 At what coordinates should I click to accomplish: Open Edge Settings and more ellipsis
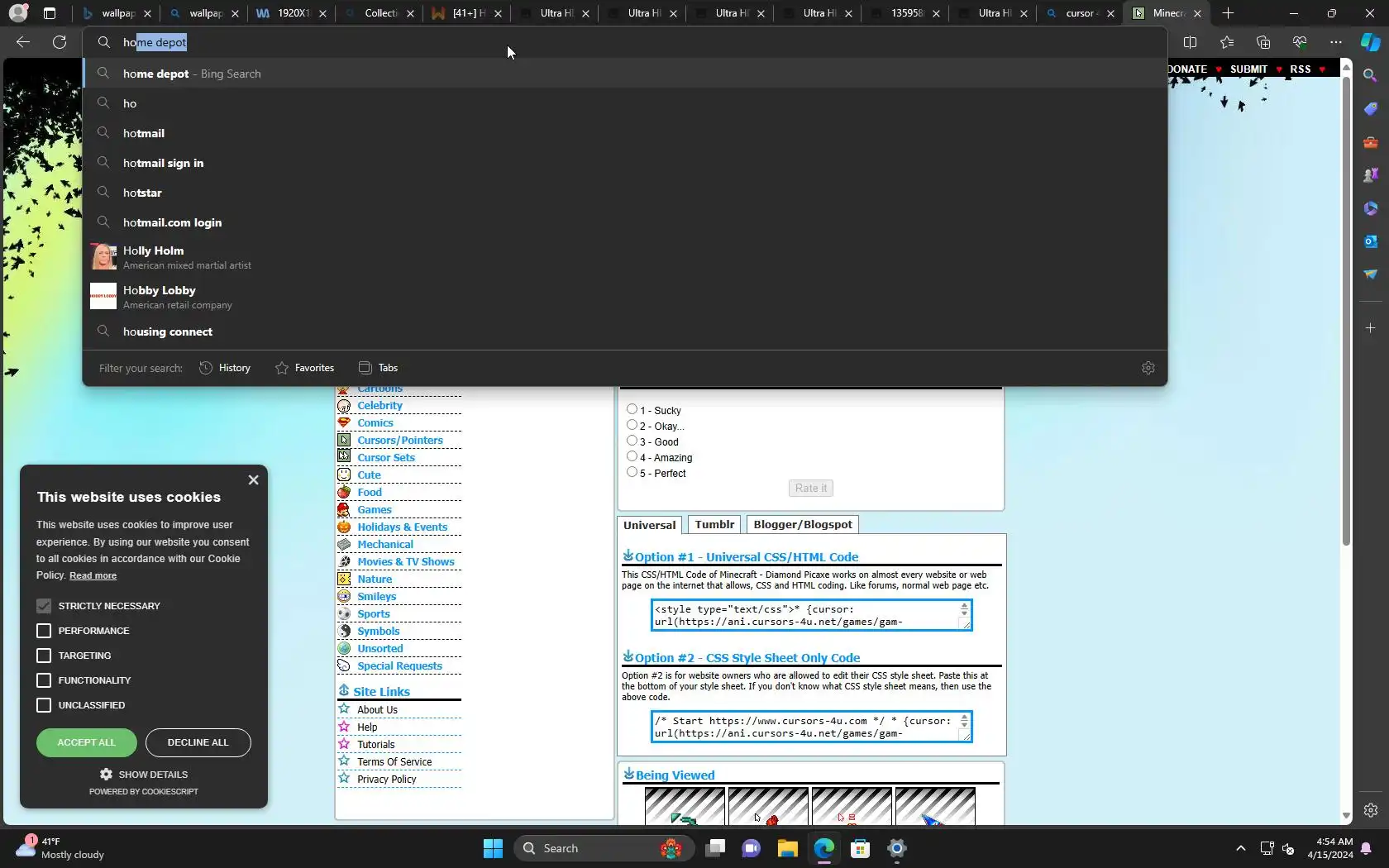click(1335, 42)
